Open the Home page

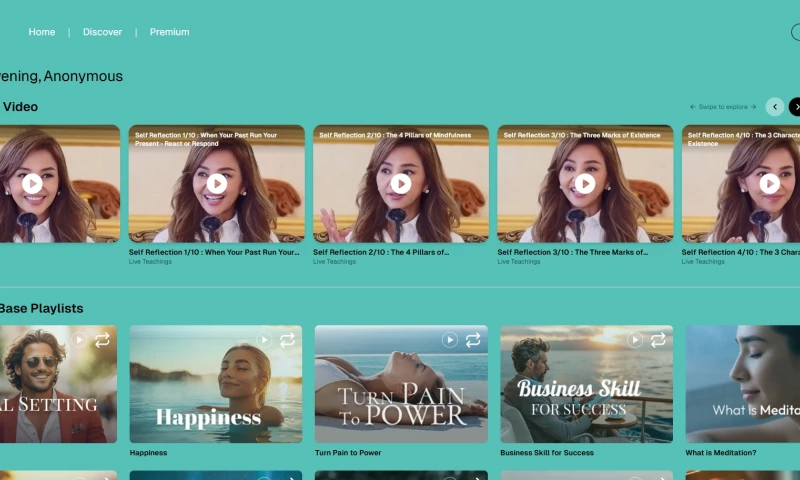tap(42, 32)
